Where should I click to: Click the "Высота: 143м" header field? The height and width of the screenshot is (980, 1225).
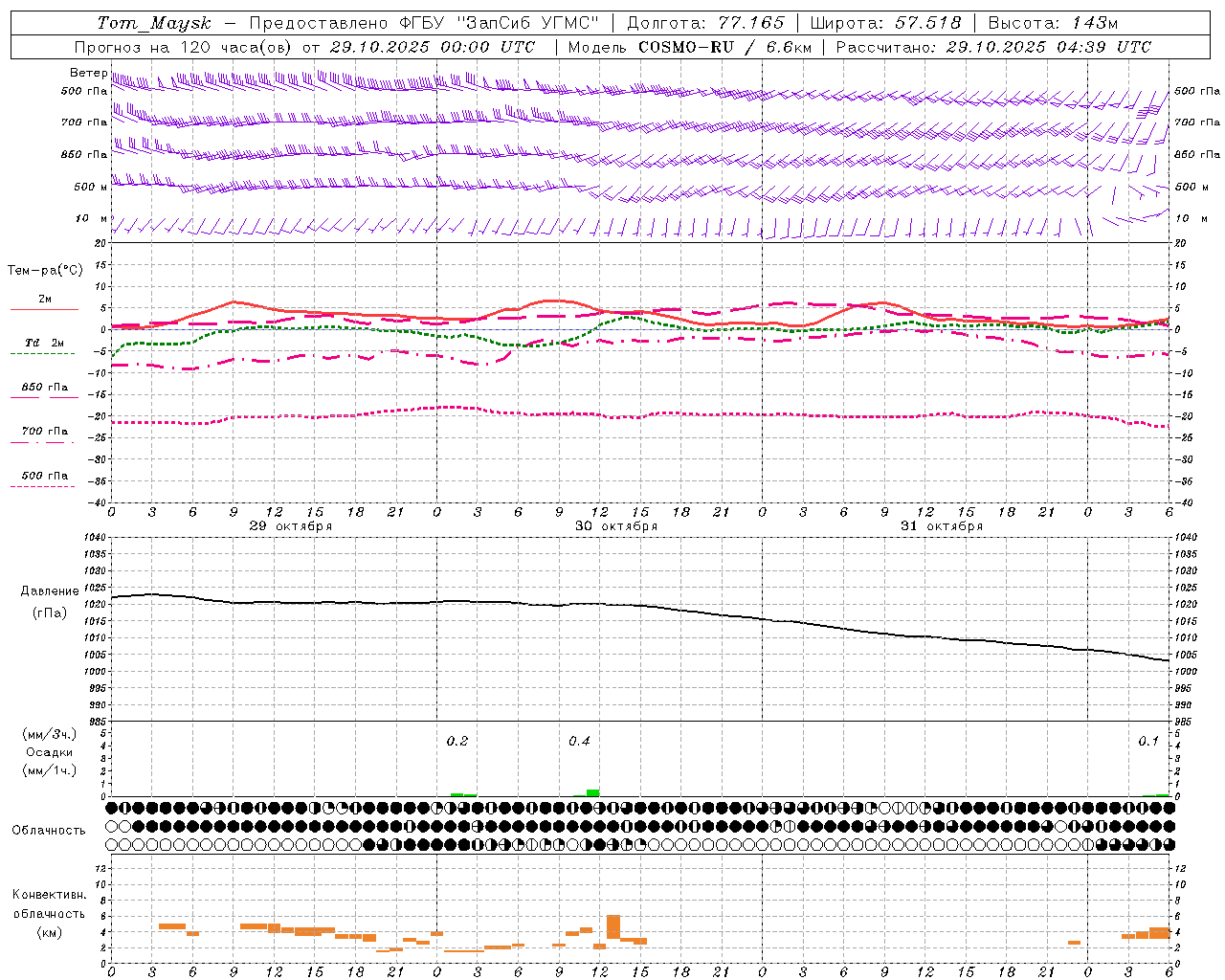tap(1053, 23)
